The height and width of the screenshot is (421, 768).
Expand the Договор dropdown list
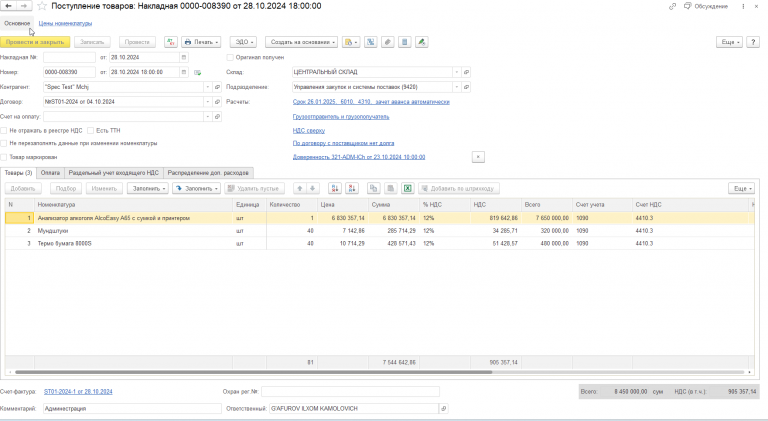208,102
